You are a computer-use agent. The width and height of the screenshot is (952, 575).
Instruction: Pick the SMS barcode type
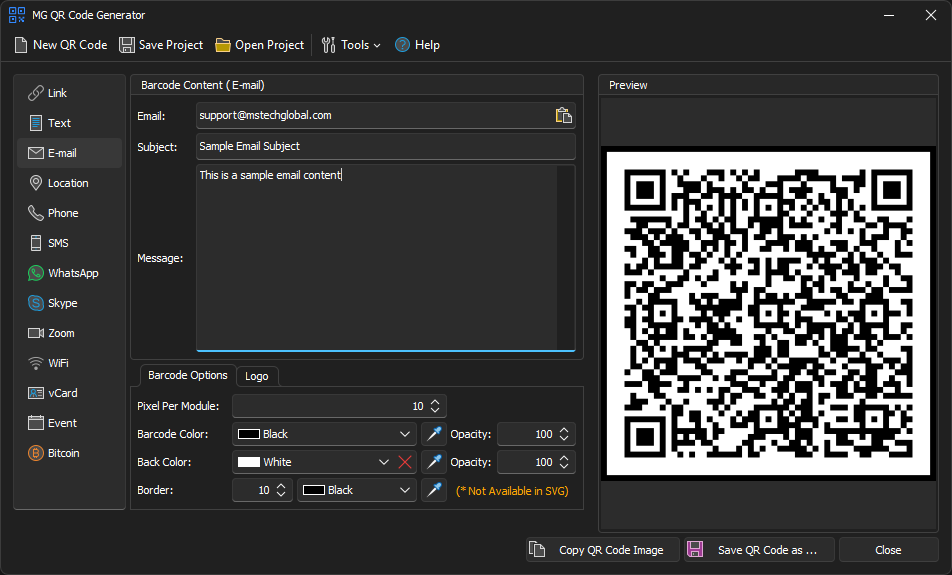(69, 243)
